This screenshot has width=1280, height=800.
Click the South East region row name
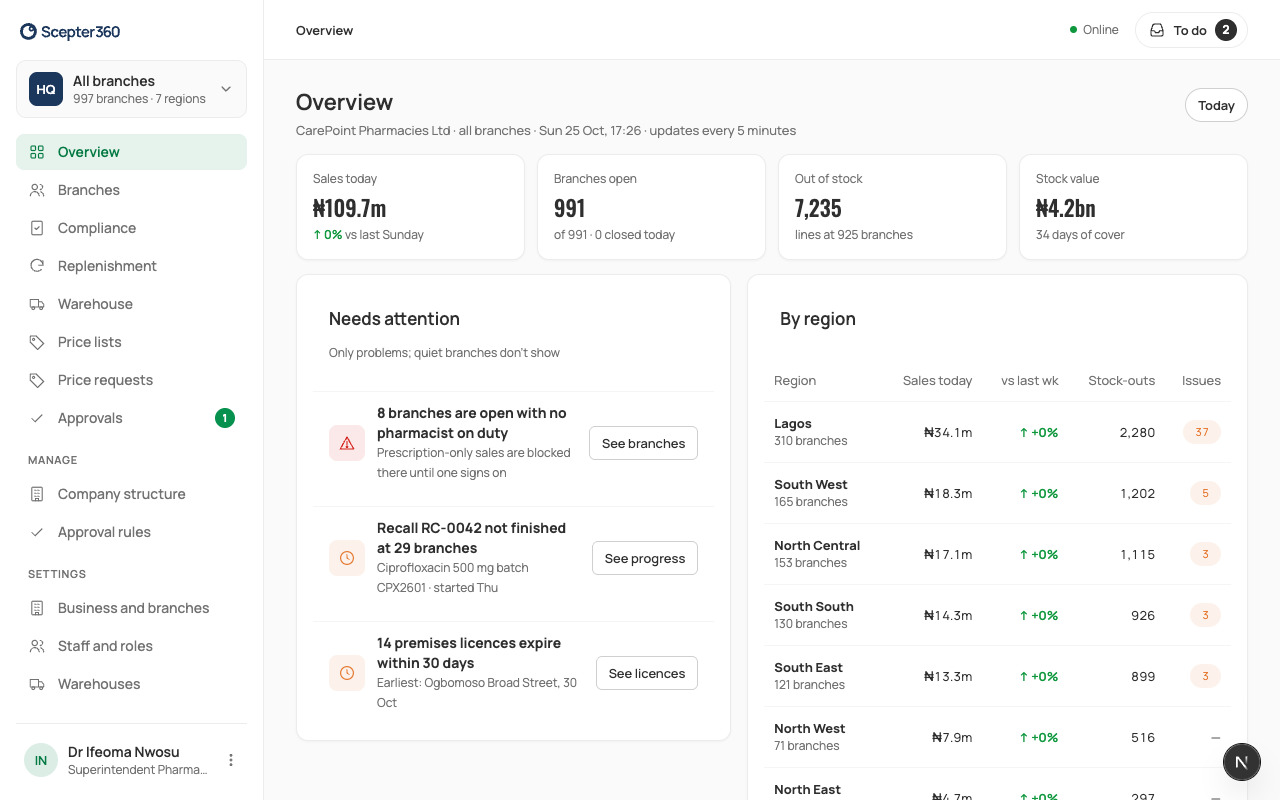(x=808, y=667)
